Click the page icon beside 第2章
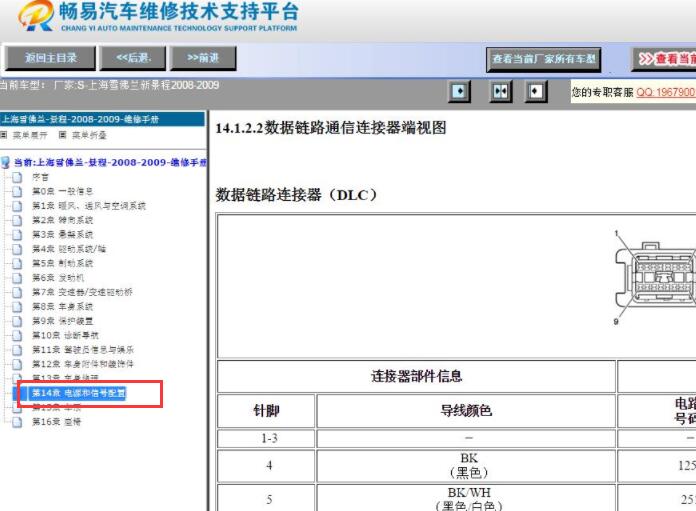The image size is (696, 511). click(x=17, y=220)
